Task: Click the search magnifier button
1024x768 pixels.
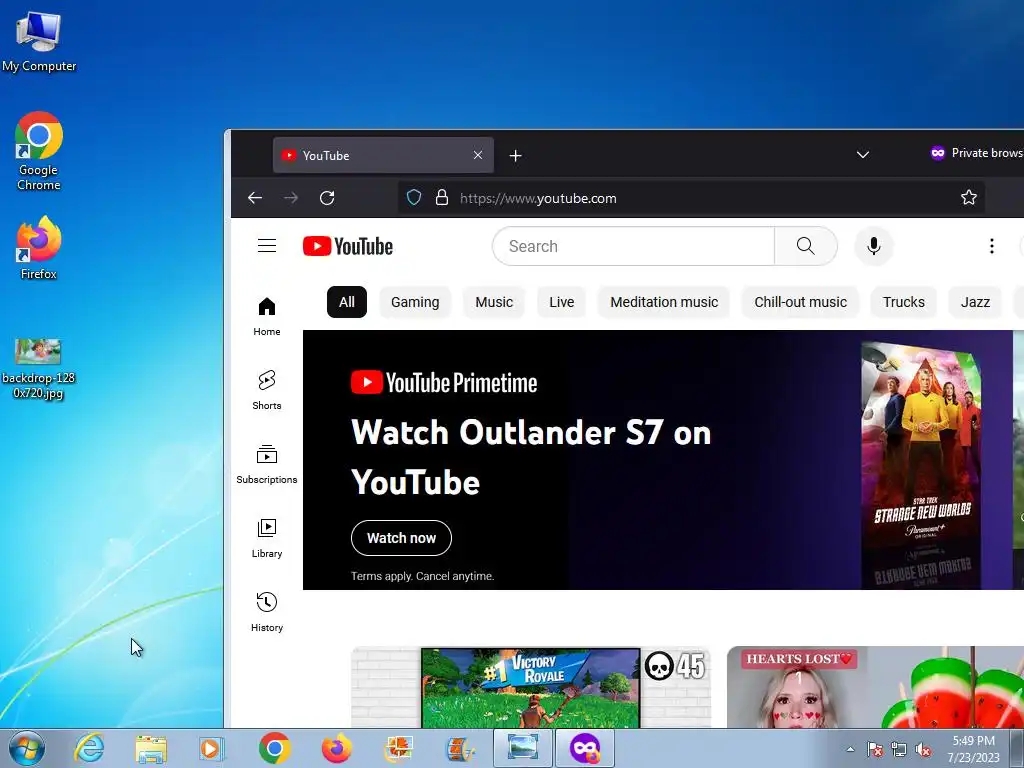Action: [805, 246]
